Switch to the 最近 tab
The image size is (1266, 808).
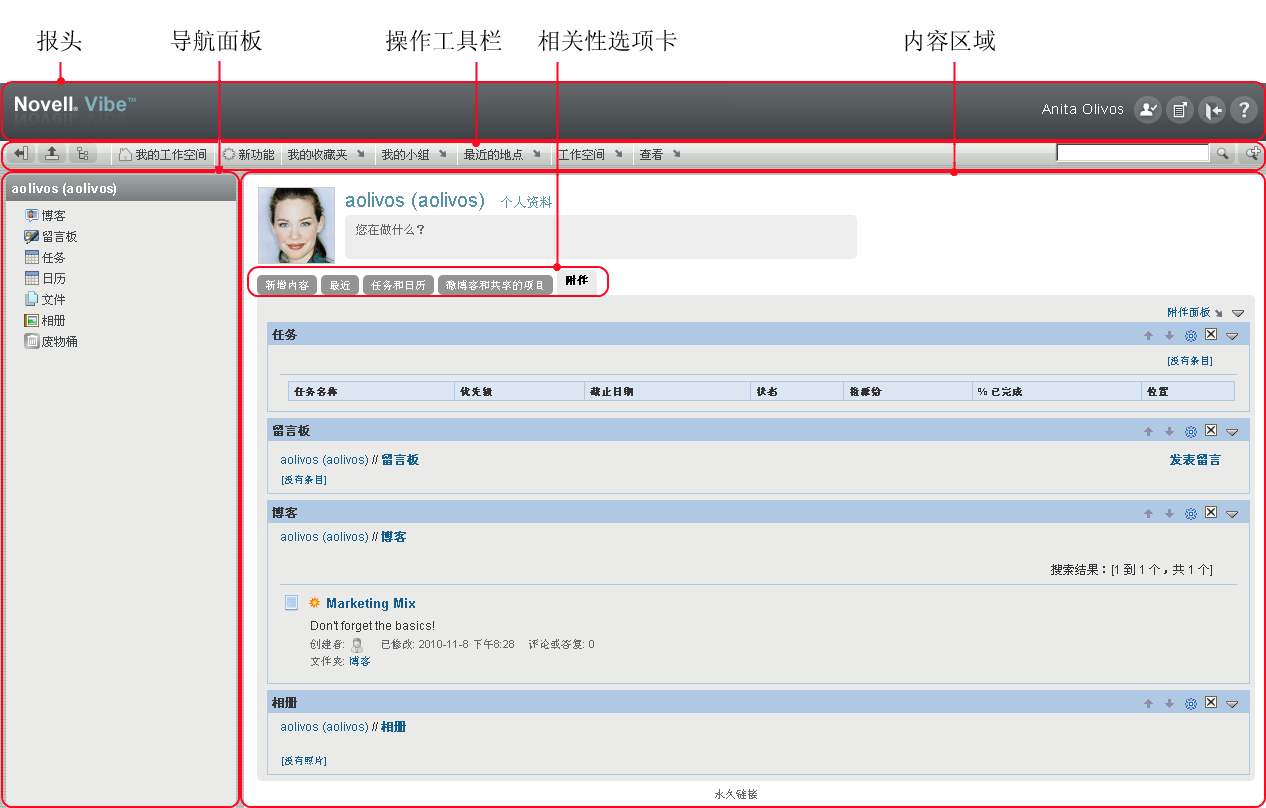pos(340,285)
